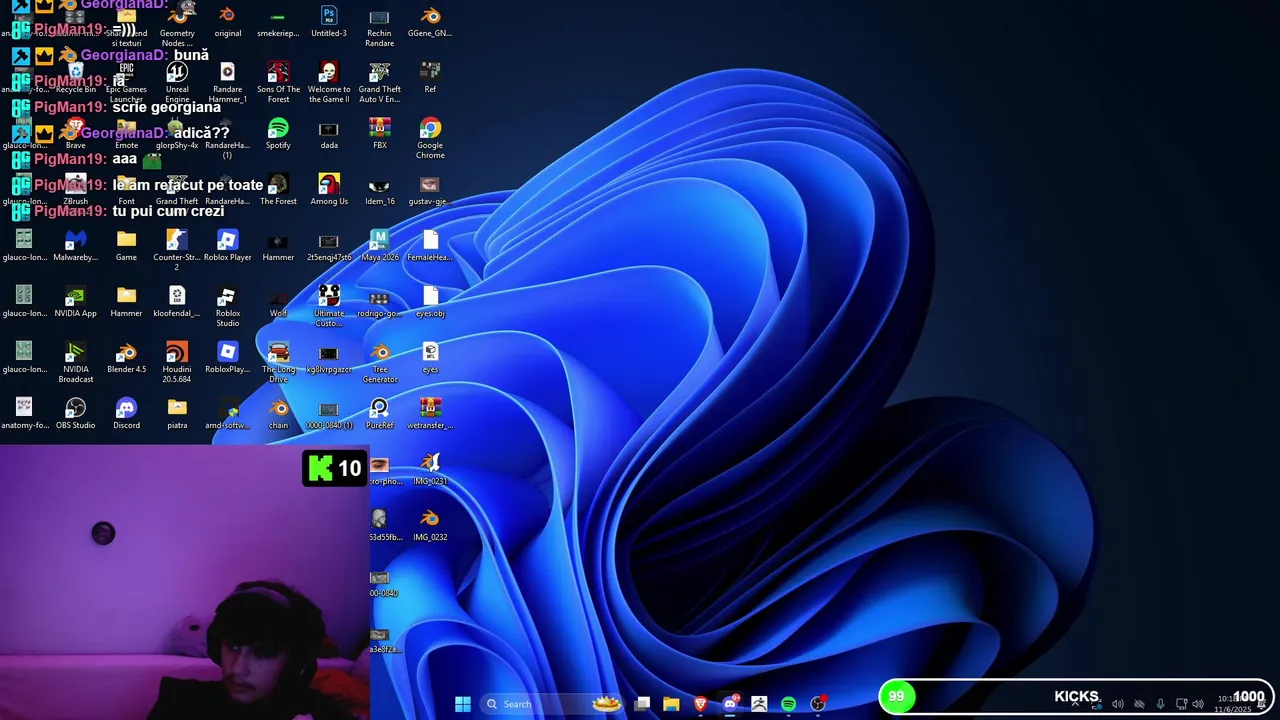Viewport: 1280px width, 720px height.
Task: Launch Counter-Strike 2 shortcut
Action: [x=177, y=250]
